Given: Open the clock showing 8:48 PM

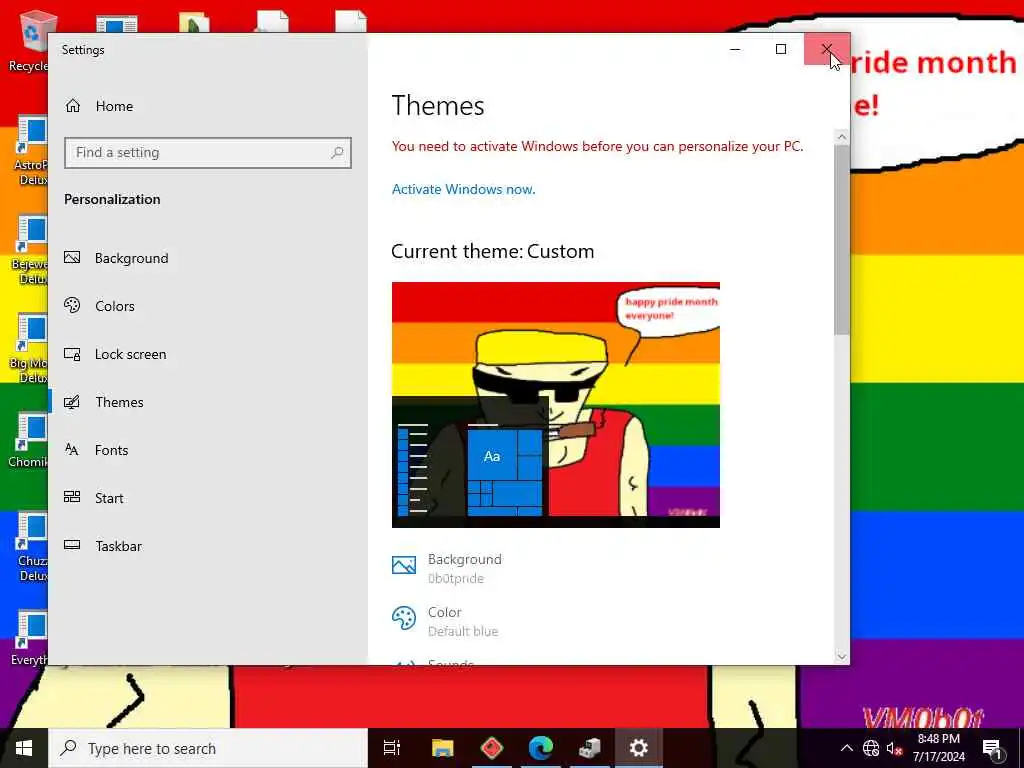Looking at the screenshot, I should tap(939, 748).
